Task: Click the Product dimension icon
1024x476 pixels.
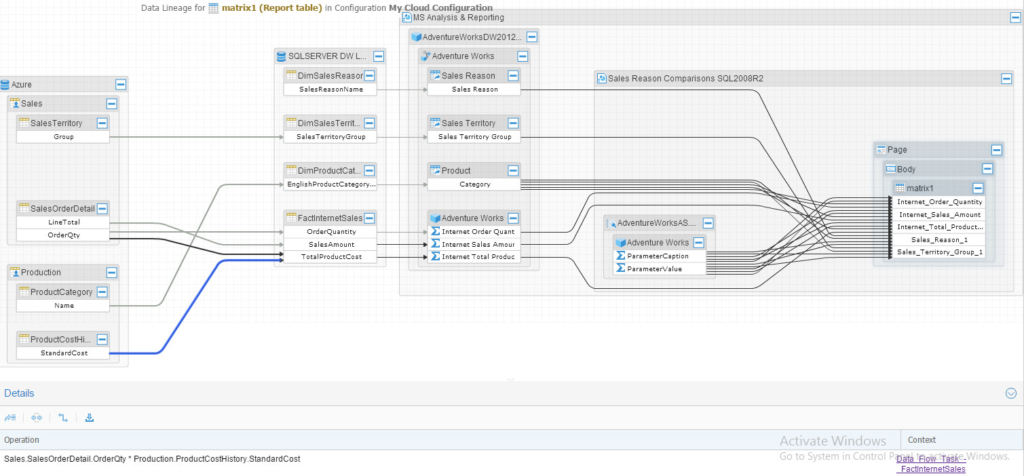Action: (435, 170)
